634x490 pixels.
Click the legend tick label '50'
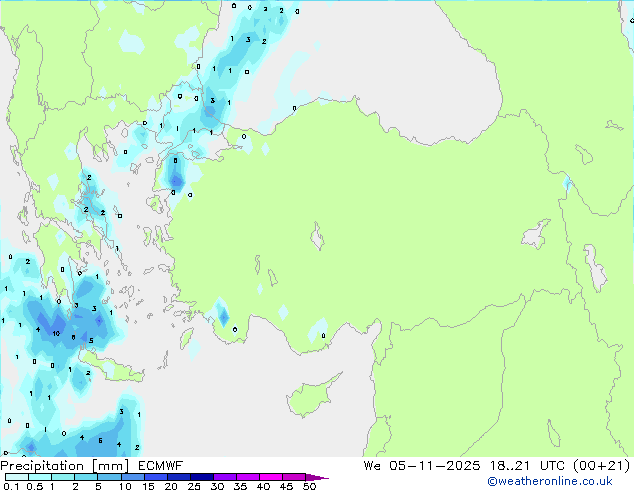(310, 486)
